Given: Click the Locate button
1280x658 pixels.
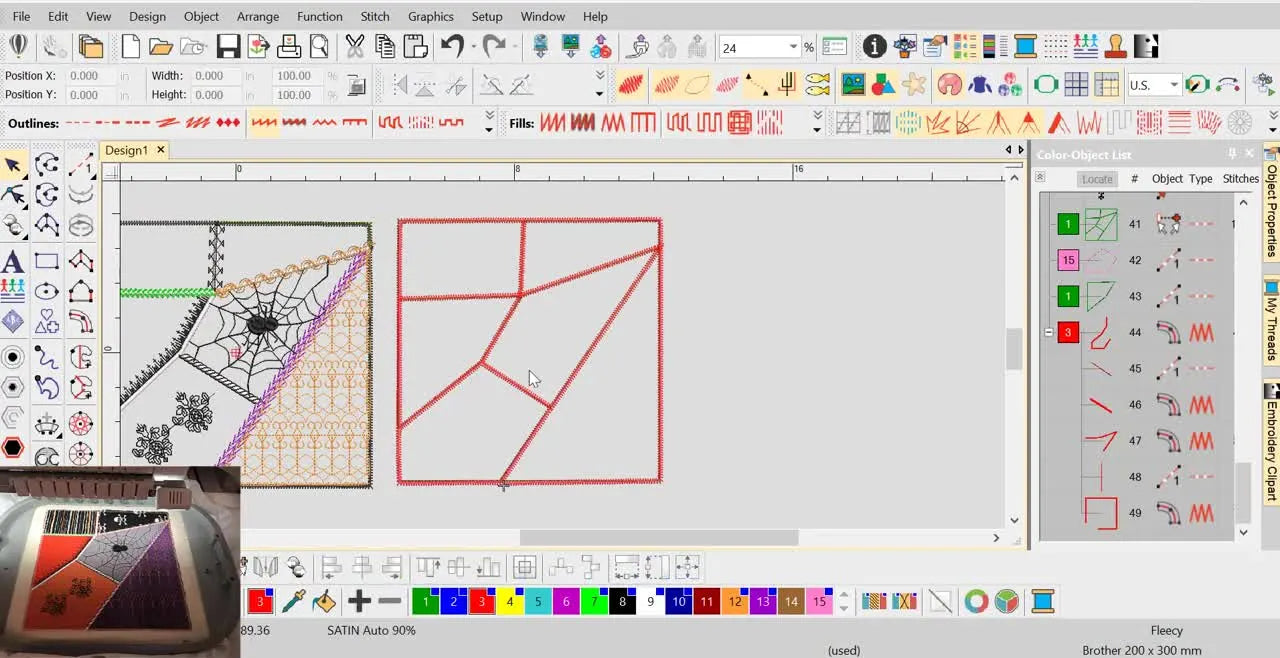Looking at the screenshot, I should point(1097,179).
